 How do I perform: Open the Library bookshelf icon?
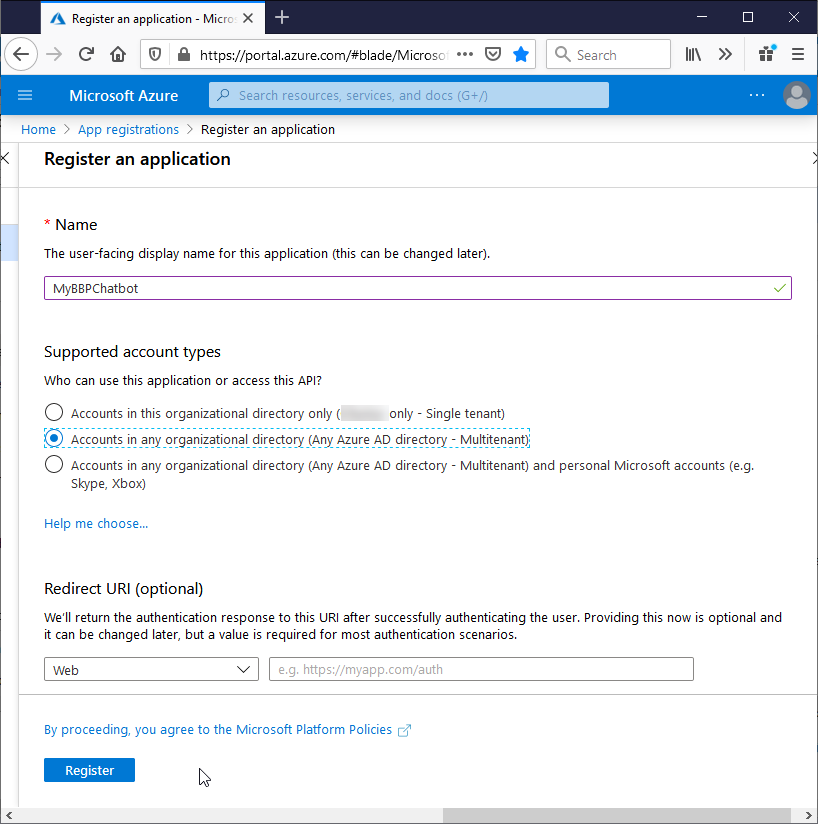[x=693, y=54]
